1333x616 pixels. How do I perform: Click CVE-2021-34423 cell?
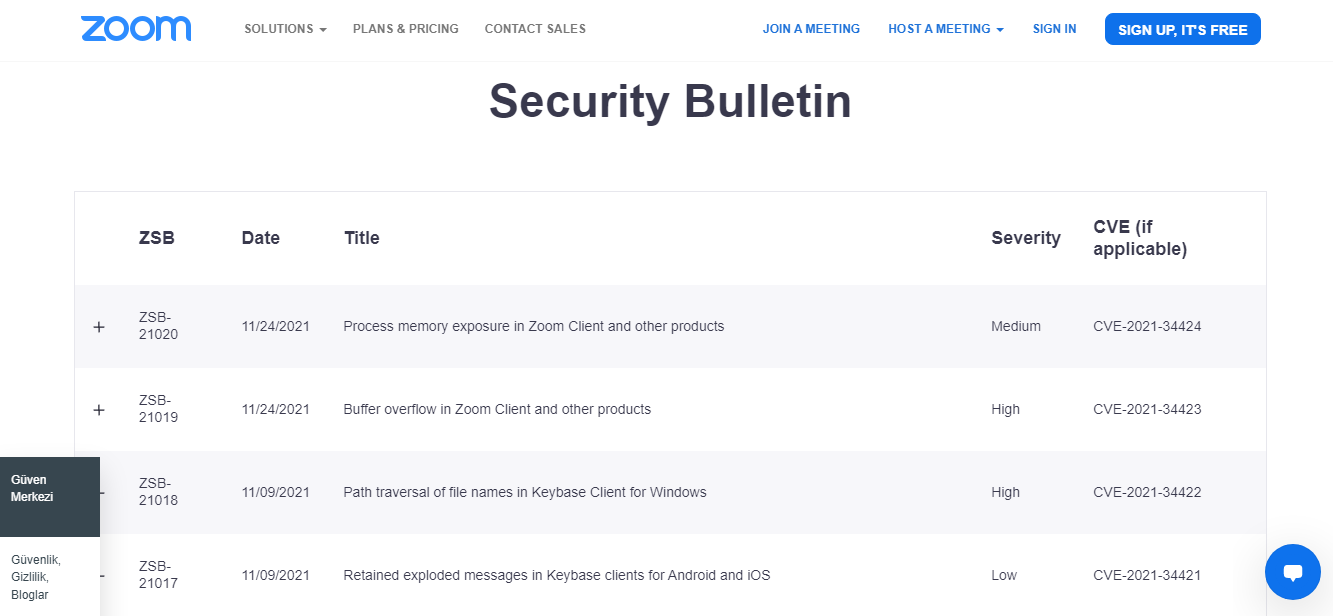(1147, 409)
